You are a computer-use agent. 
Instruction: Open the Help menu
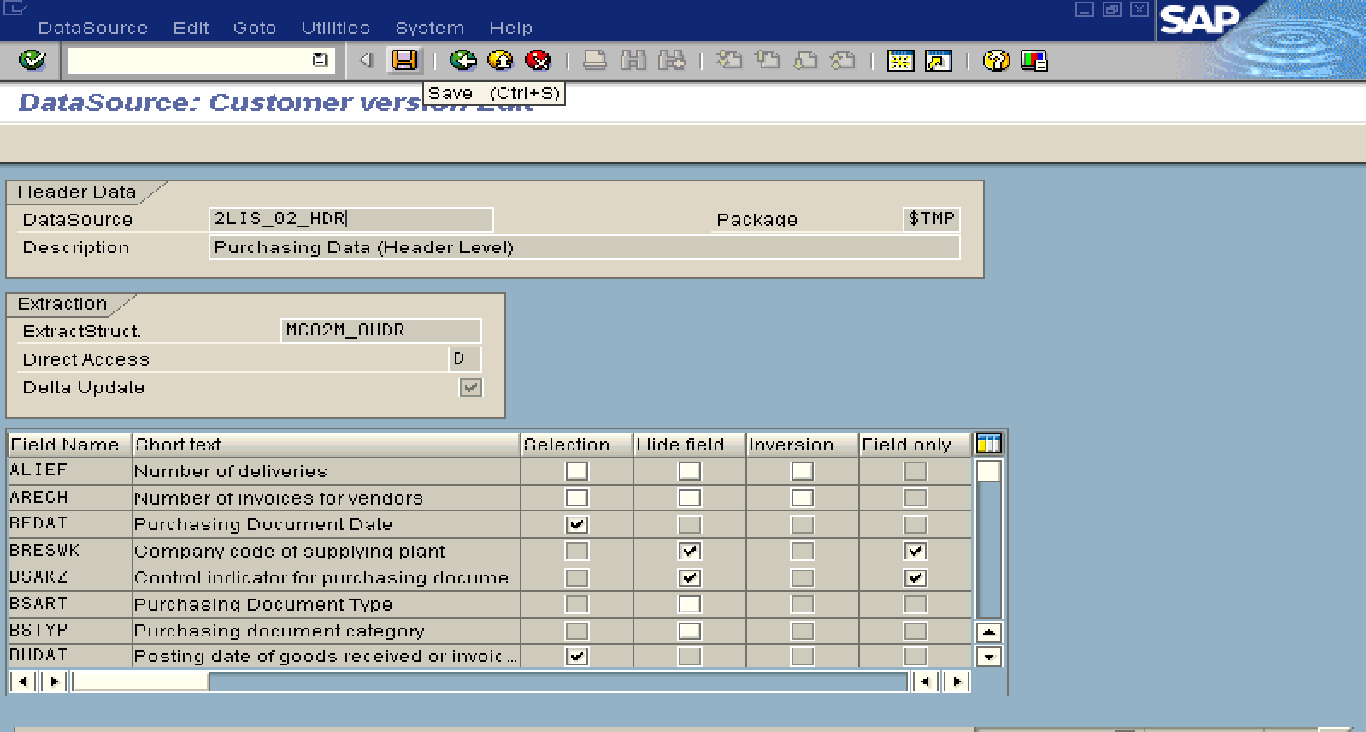click(x=511, y=28)
